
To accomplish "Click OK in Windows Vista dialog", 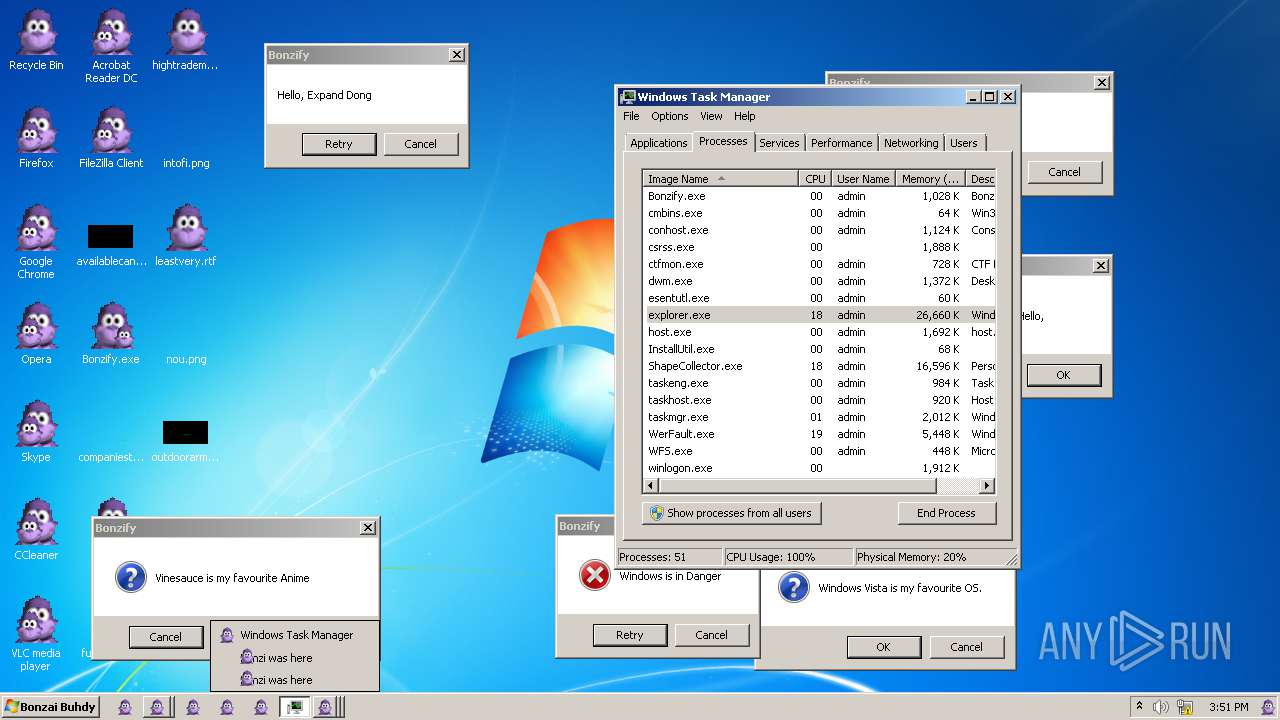I will pos(884,647).
